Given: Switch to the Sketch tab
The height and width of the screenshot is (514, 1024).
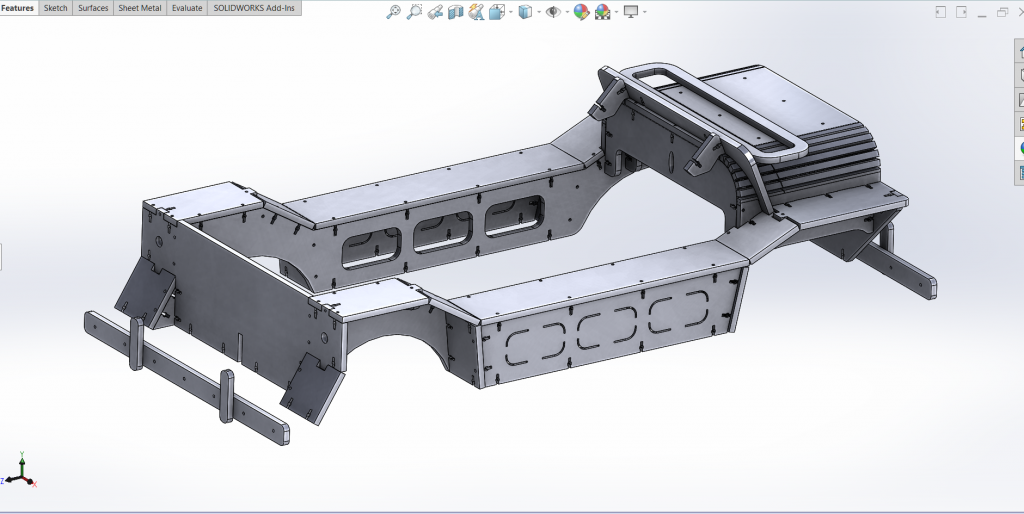Looking at the screenshot, I should tap(56, 8).
